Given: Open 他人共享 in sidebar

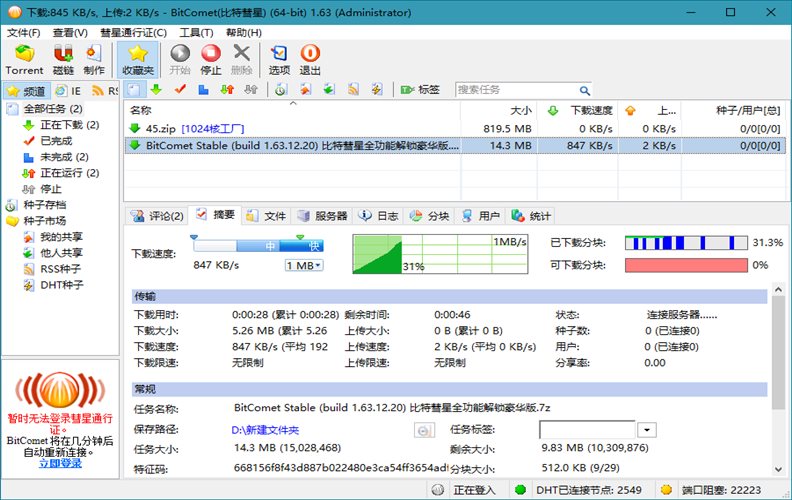Looking at the screenshot, I should coord(61,253).
